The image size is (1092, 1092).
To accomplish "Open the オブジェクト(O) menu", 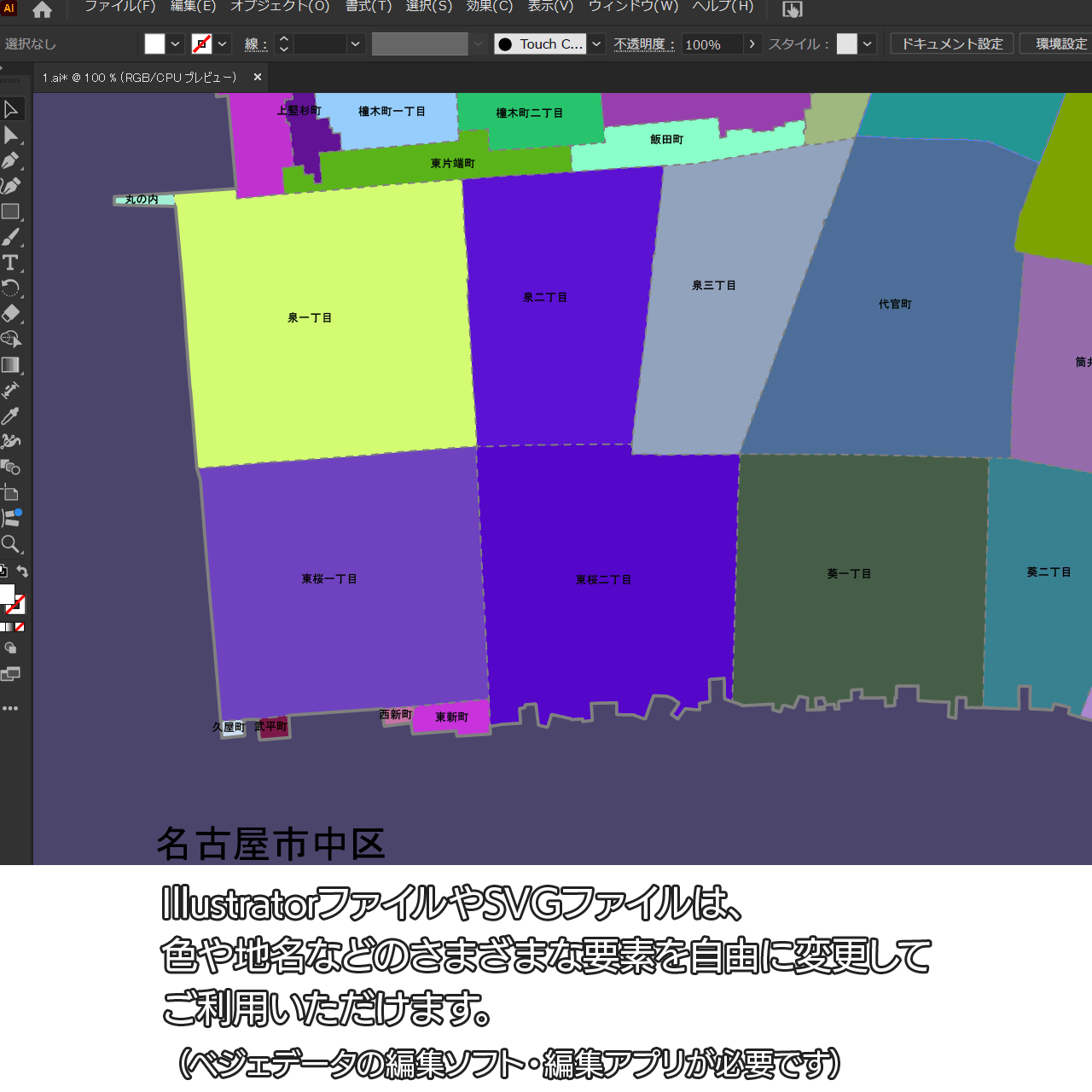I will 280,7.
